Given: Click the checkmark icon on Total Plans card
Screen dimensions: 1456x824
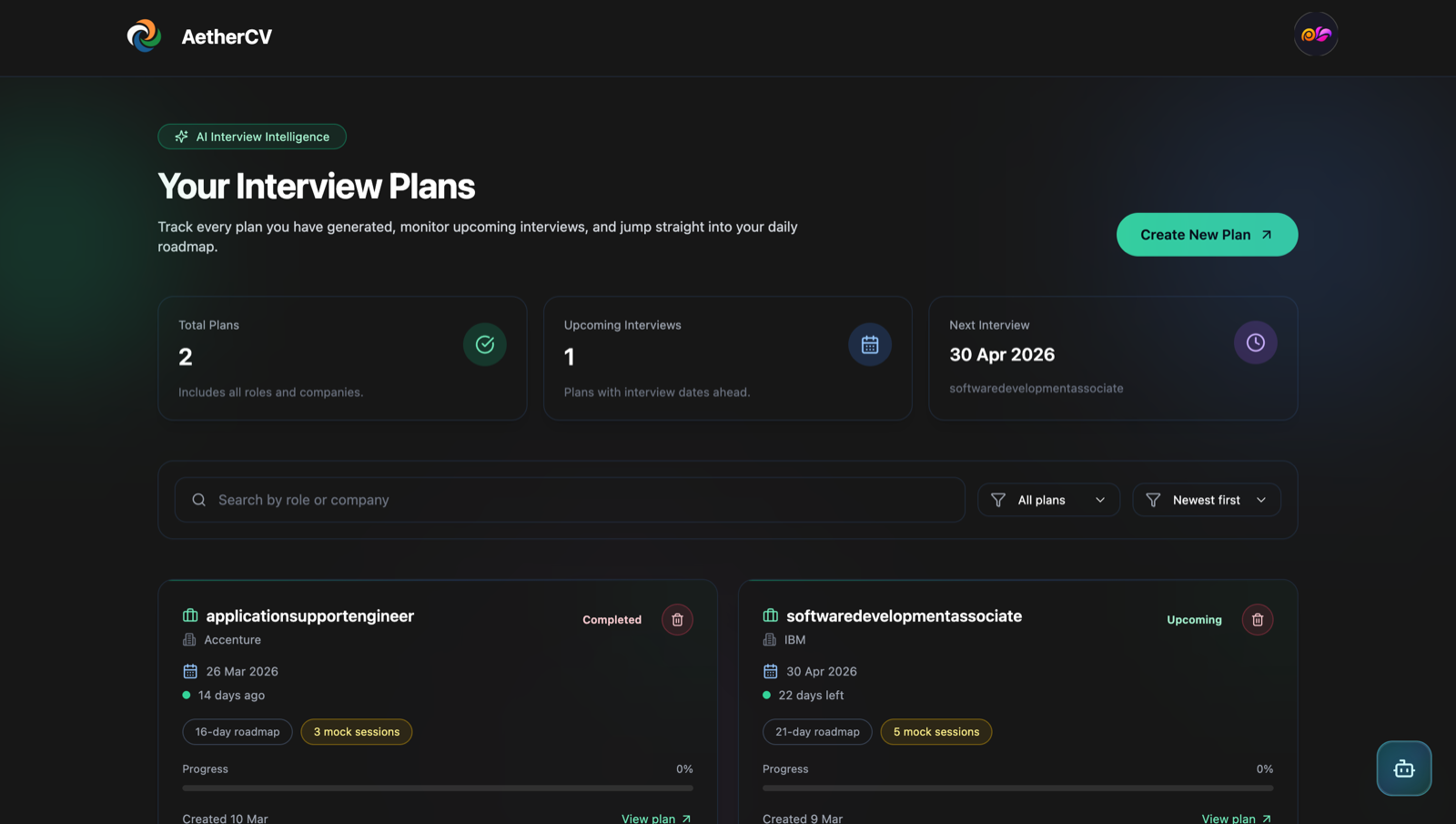Looking at the screenshot, I should tap(485, 344).
